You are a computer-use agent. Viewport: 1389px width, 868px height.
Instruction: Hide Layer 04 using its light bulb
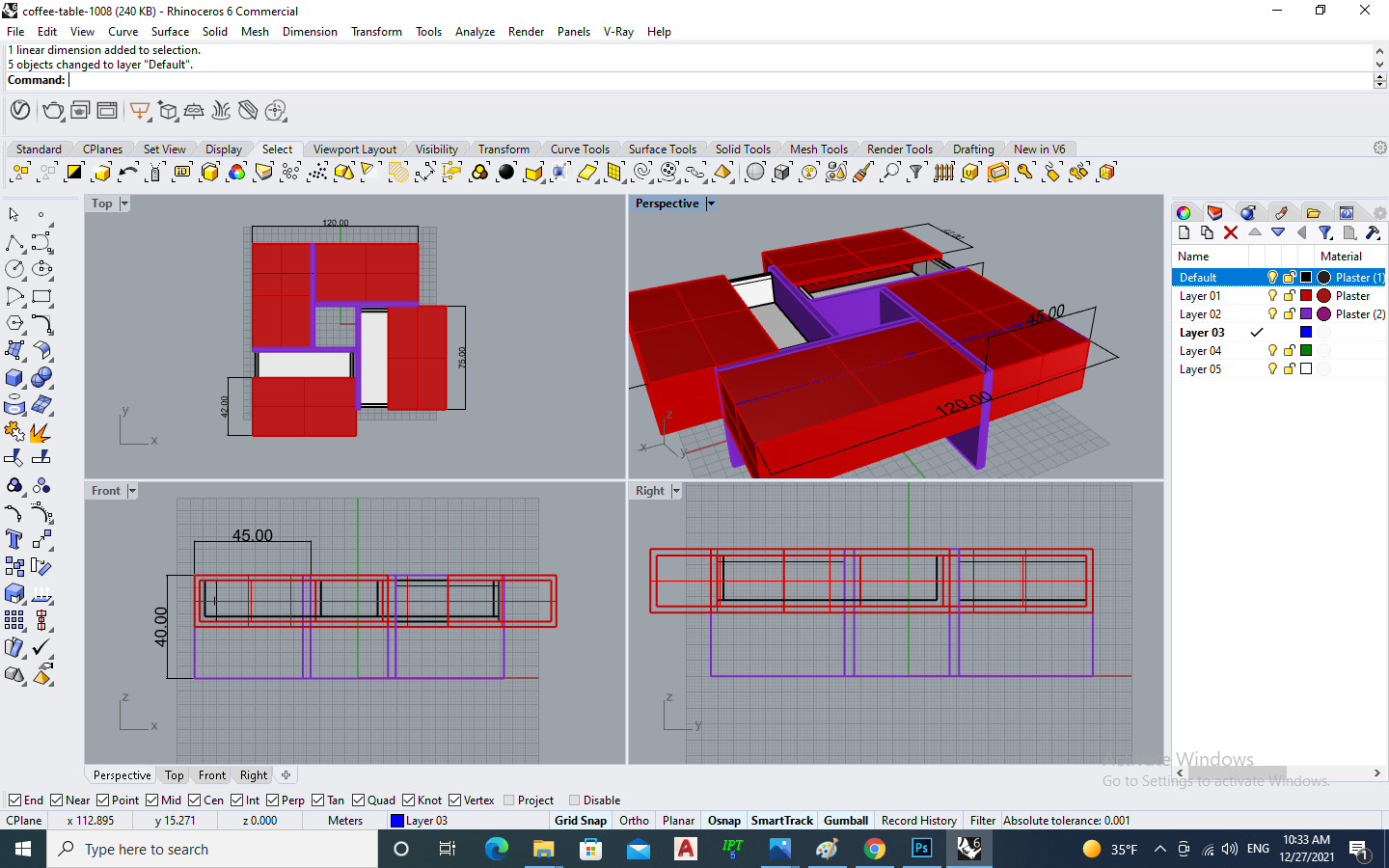pyautogui.click(x=1272, y=351)
